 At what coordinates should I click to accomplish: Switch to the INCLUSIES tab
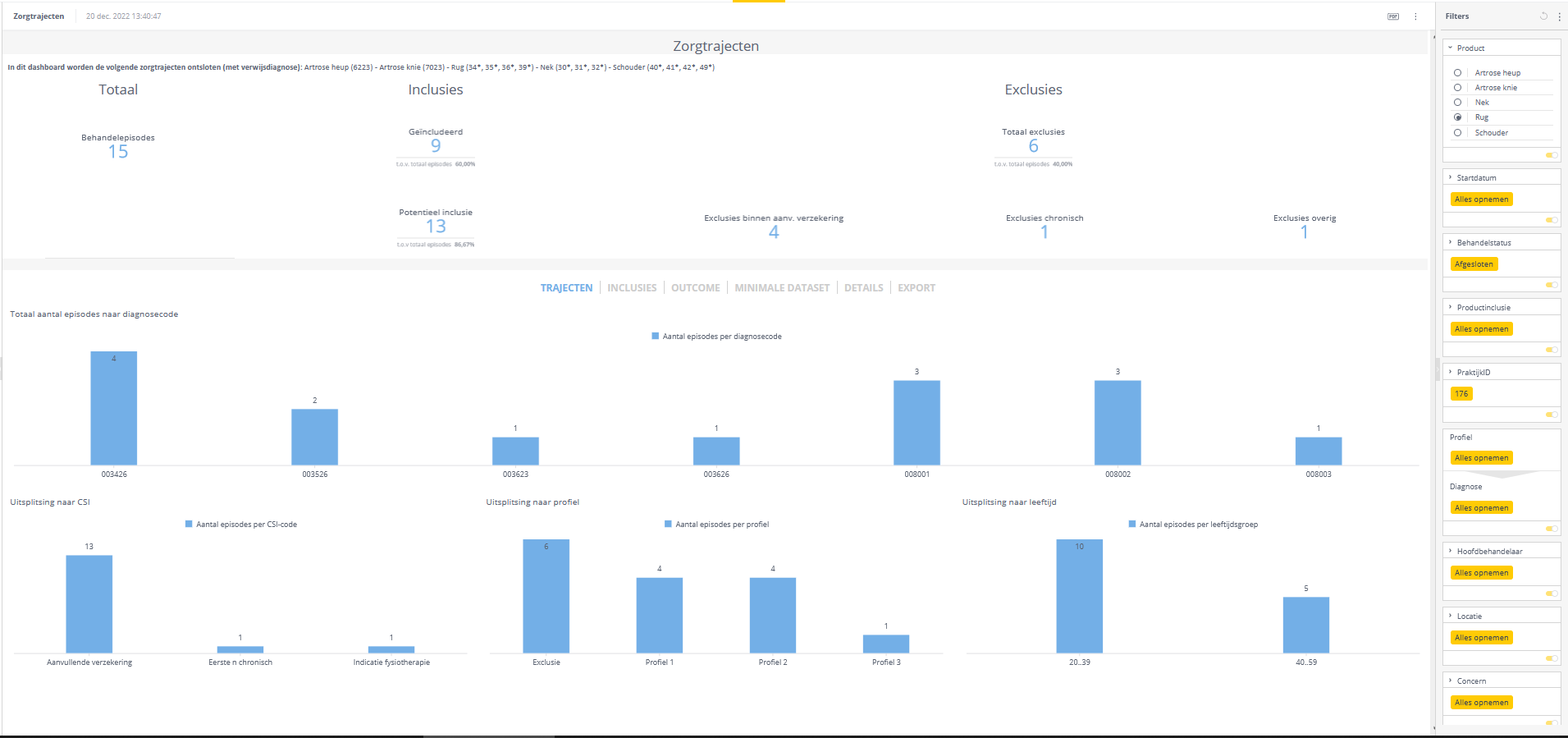pos(632,288)
